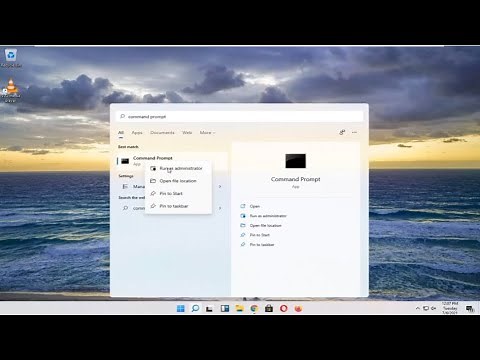
Task: Open the notification center icon
Action: coord(470,309)
